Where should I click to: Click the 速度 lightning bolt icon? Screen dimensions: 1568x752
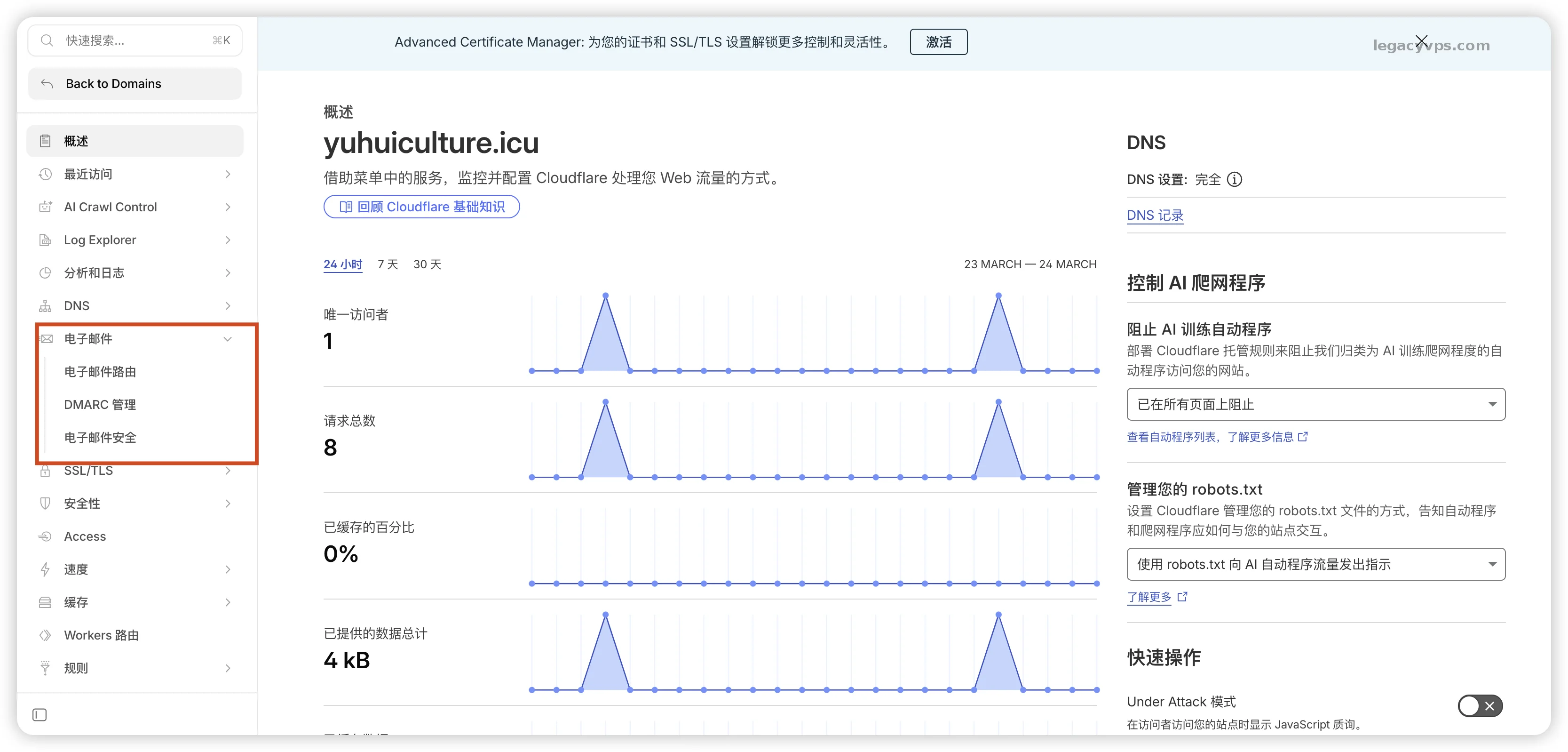click(x=45, y=569)
